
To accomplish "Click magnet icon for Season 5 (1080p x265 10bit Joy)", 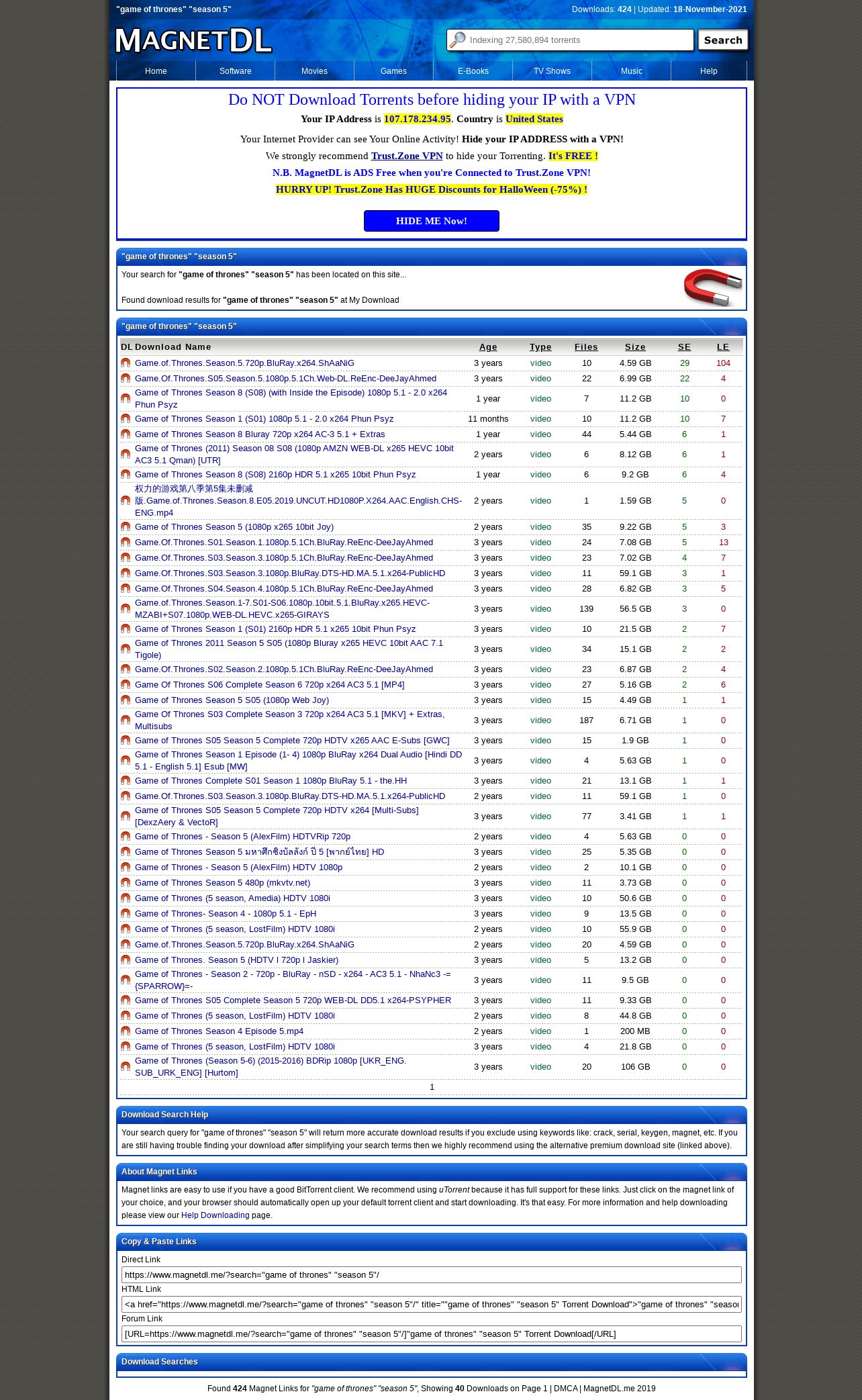I will coord(126,527).
